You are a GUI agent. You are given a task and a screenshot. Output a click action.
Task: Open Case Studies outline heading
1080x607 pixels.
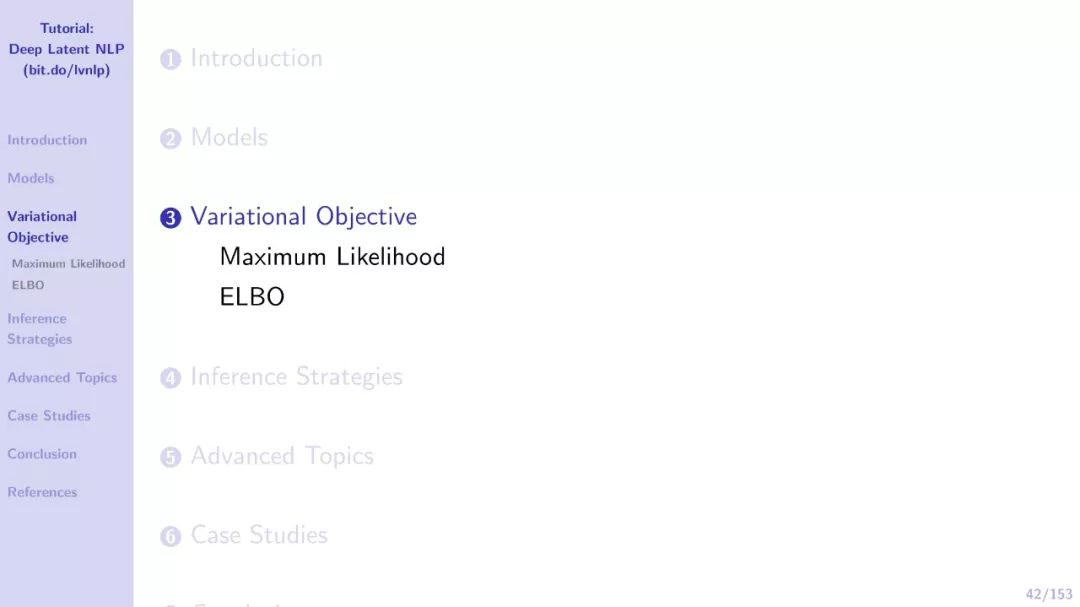click(259, 535)
